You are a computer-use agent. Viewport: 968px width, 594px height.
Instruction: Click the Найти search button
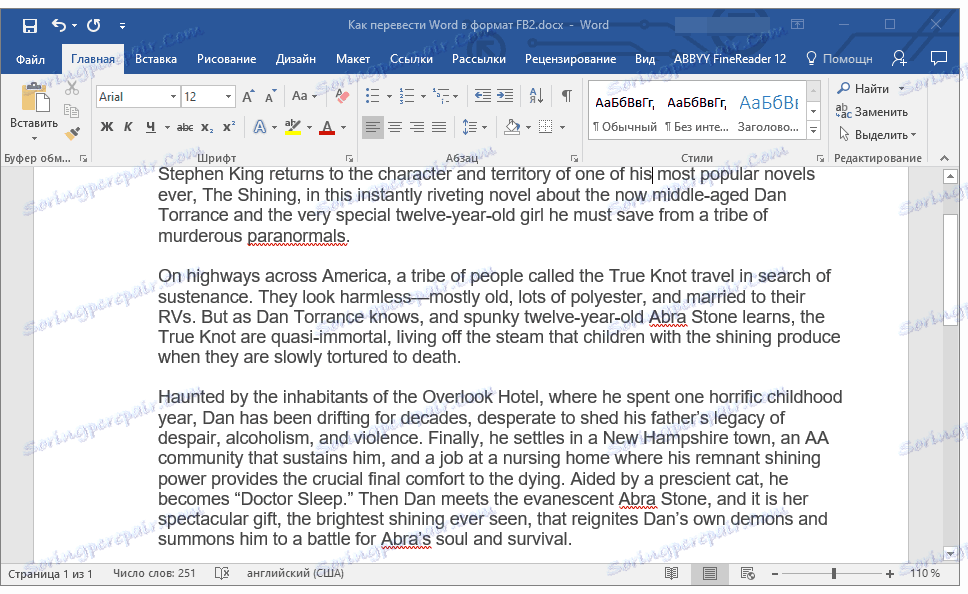pos(864,88)
